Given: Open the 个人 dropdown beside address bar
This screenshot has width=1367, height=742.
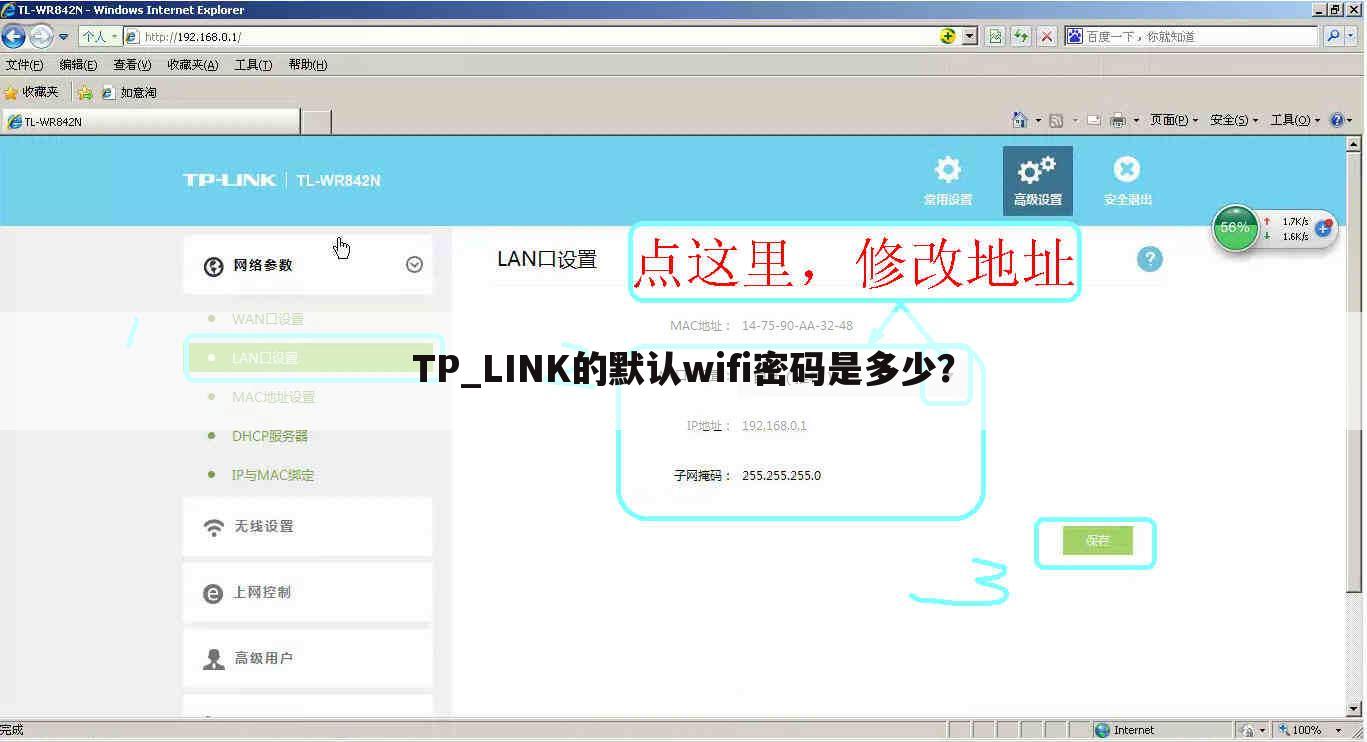Looking at the screenshot, I should pyautogui.click(x=100, y=37).
